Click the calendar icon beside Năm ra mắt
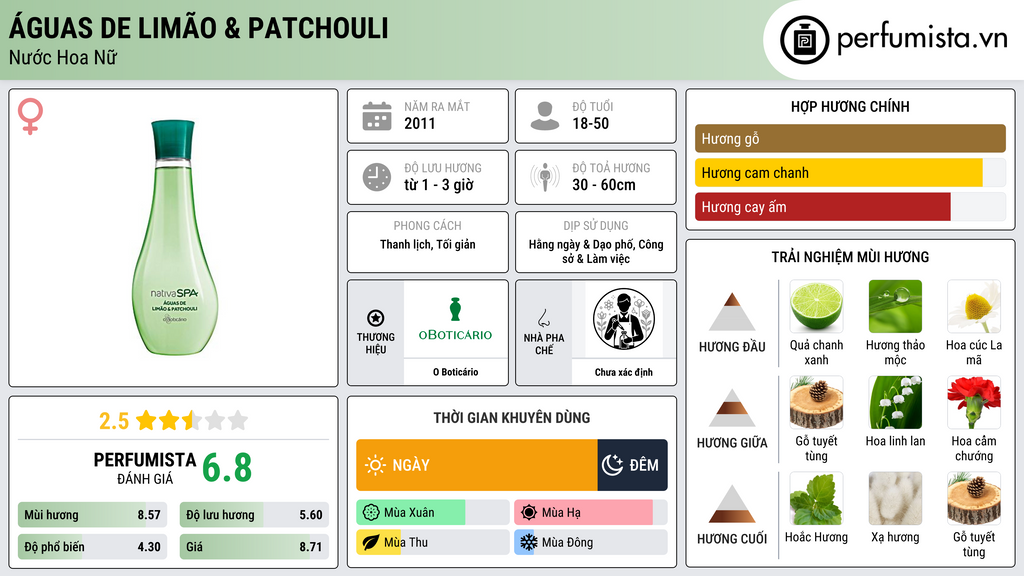 click(377, 116)
